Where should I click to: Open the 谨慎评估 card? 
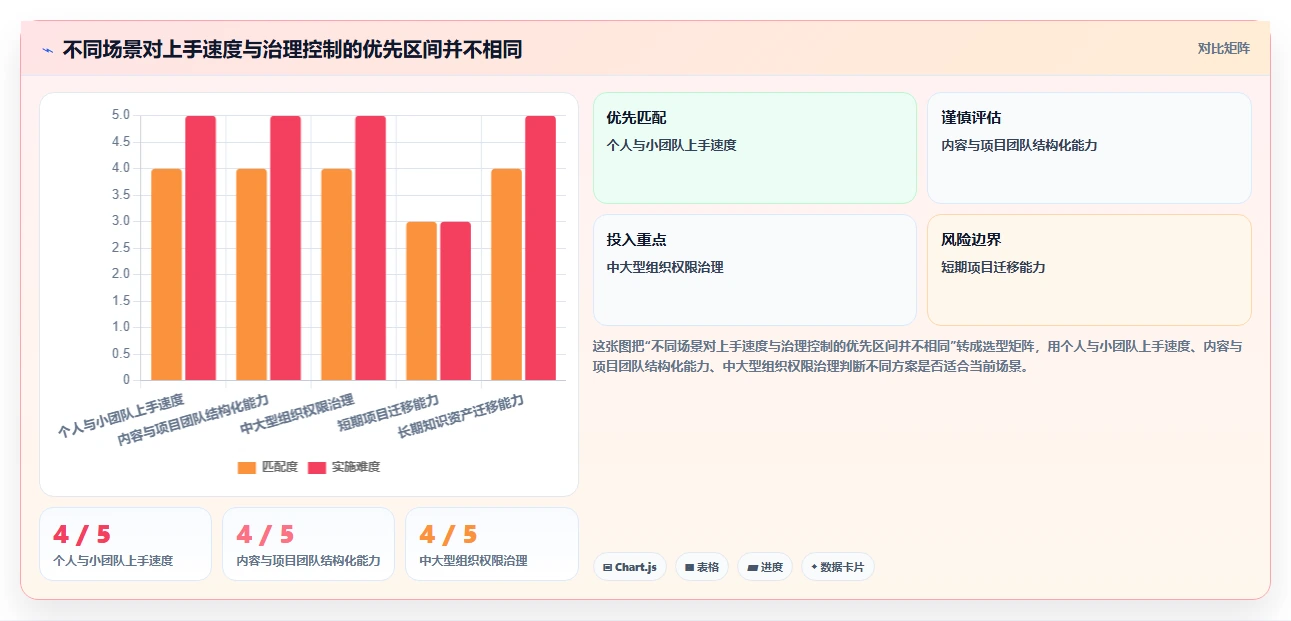[x=1089, y=148]
